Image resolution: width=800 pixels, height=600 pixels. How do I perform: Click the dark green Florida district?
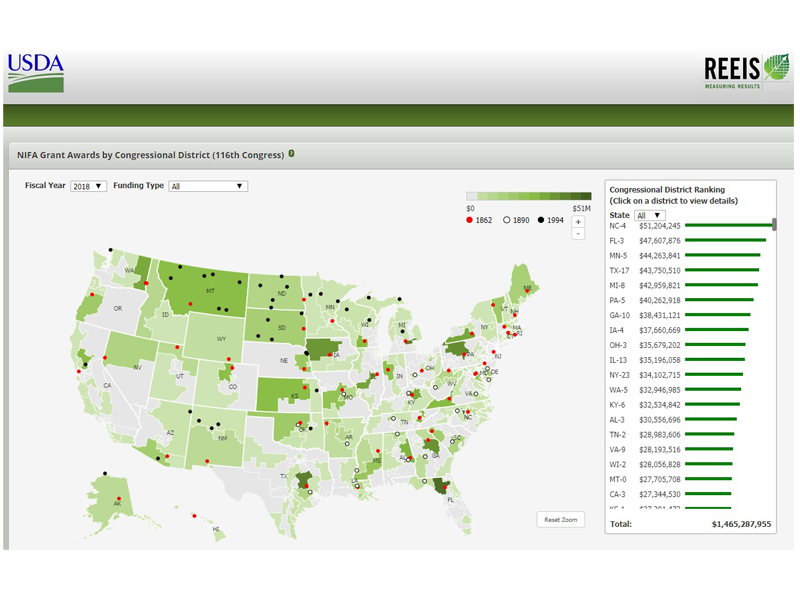click(x=441, y=485)
